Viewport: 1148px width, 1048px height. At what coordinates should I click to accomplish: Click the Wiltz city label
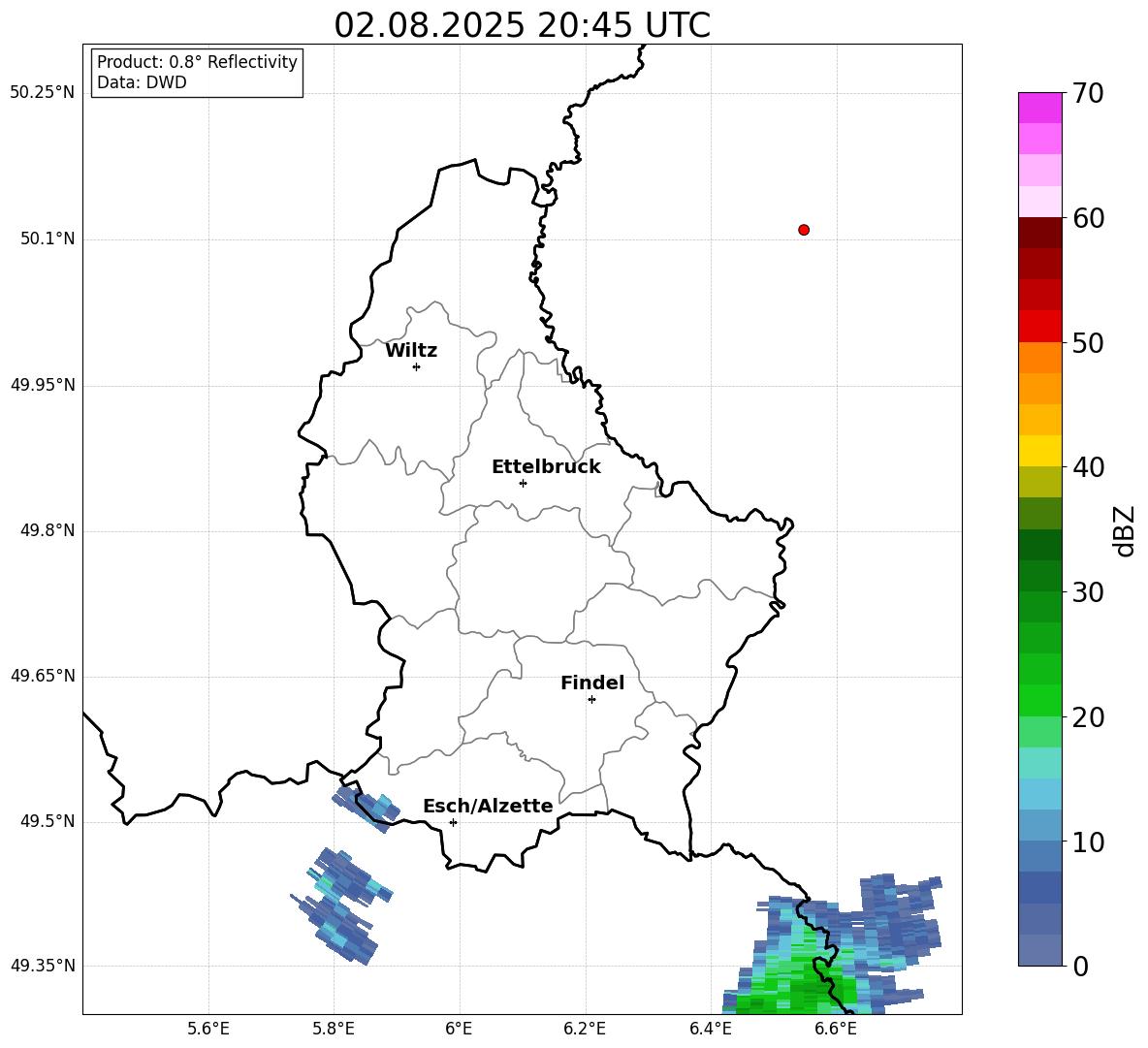point(411,351)
